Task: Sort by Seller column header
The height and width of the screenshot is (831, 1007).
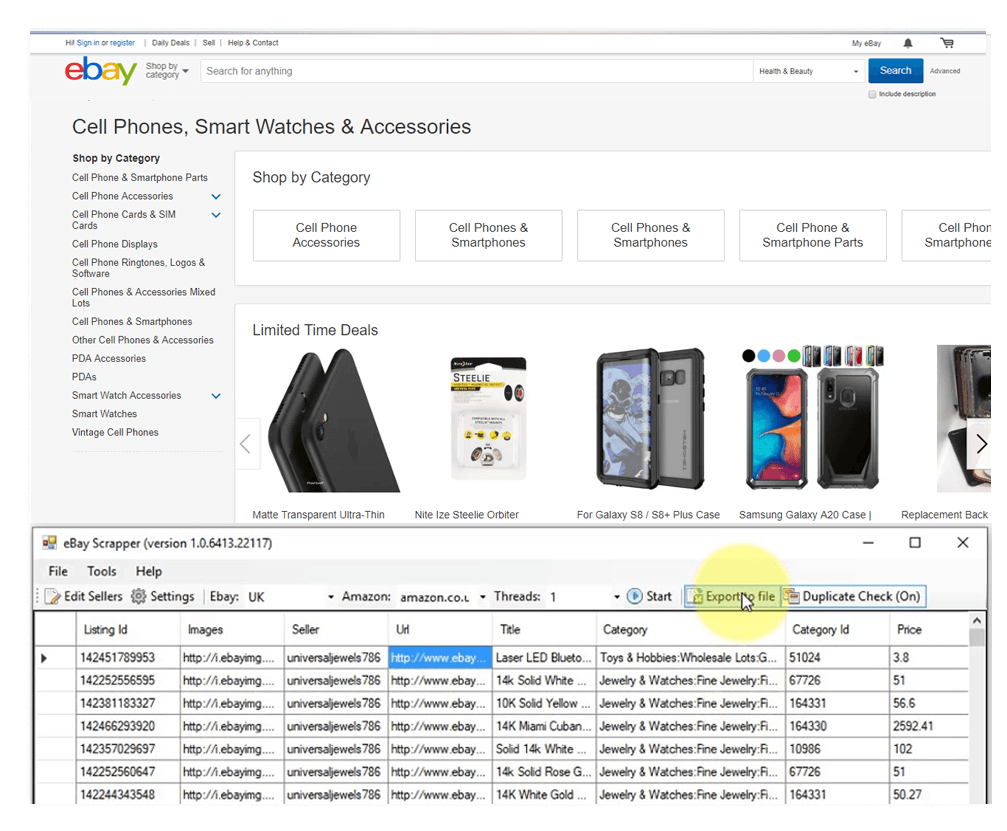Action: click(335, 629)
